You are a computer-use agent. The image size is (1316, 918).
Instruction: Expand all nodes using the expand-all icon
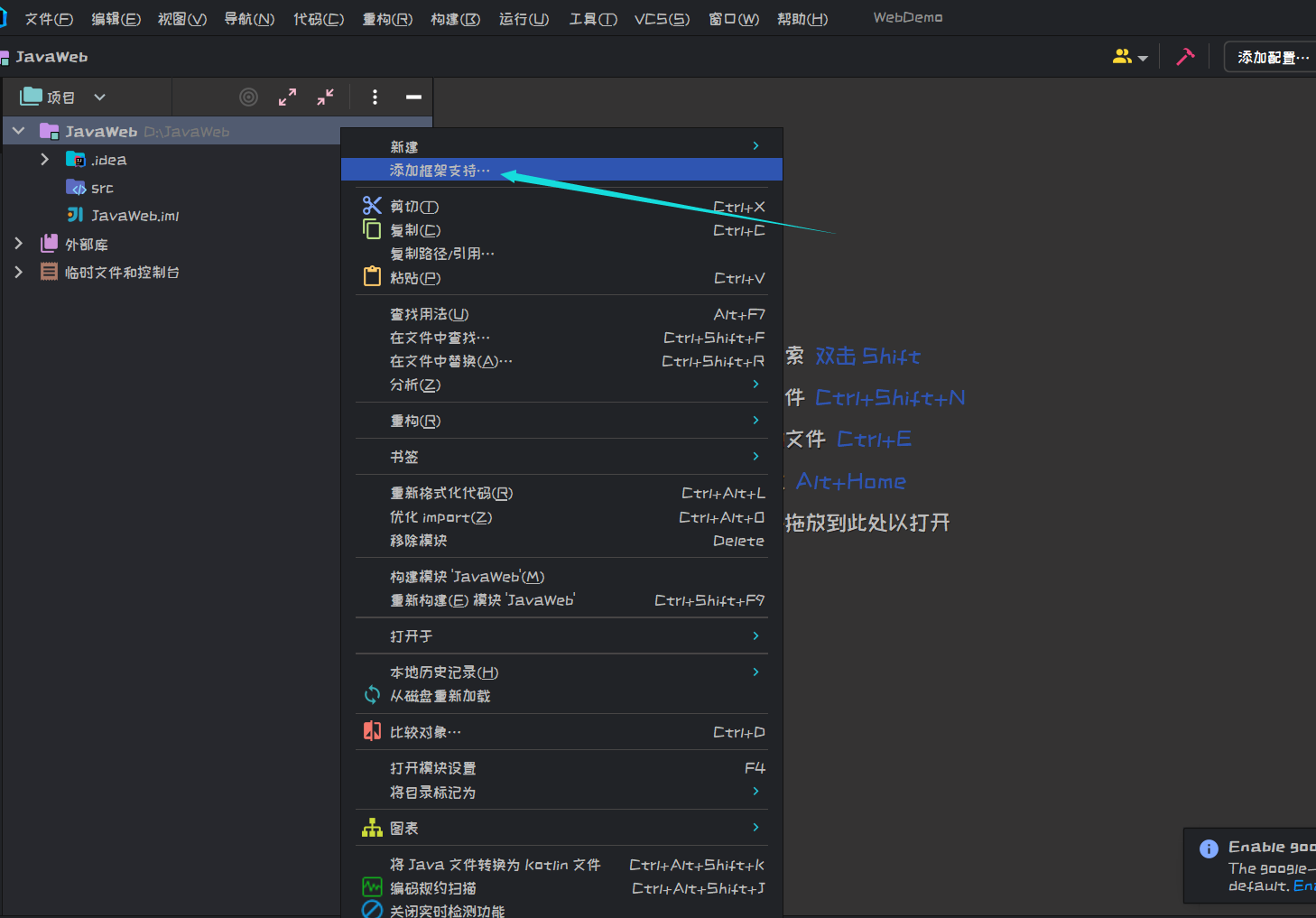(x=287, y=97)
